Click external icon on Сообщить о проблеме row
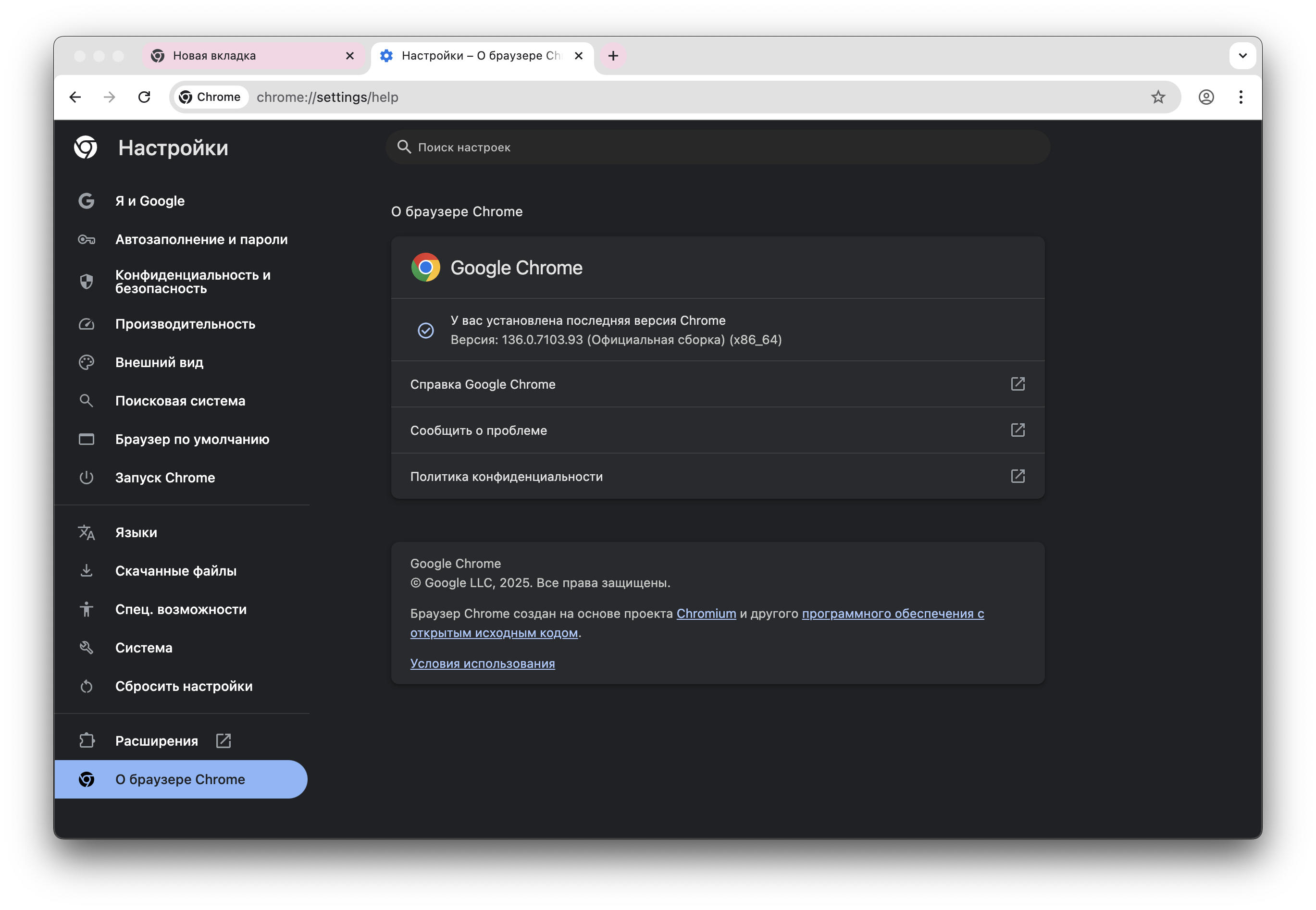 tap(1018, 430)
